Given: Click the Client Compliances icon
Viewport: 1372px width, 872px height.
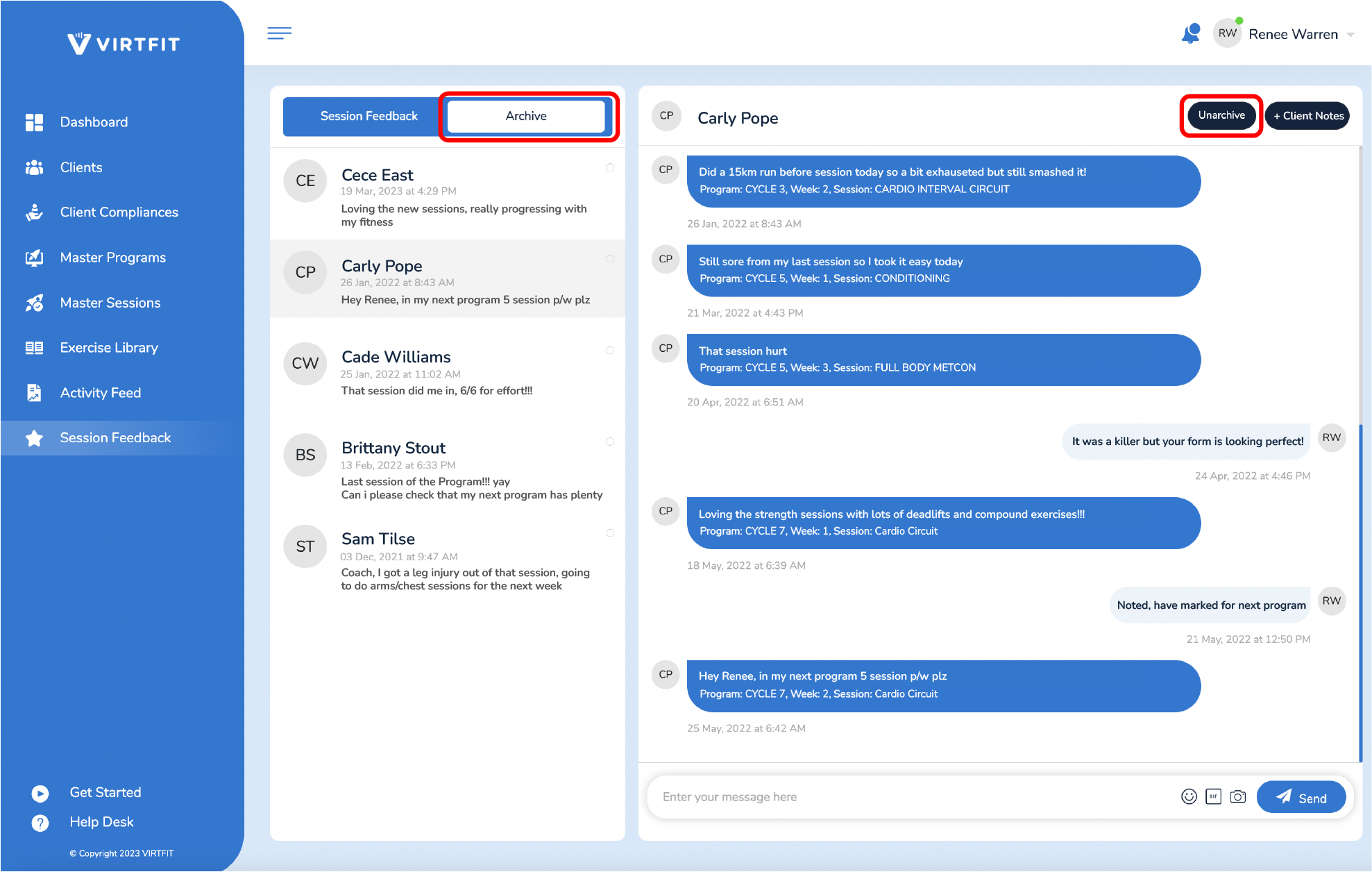Looking at the screenshot, I should pyautogui.click(x=34, y=212).
